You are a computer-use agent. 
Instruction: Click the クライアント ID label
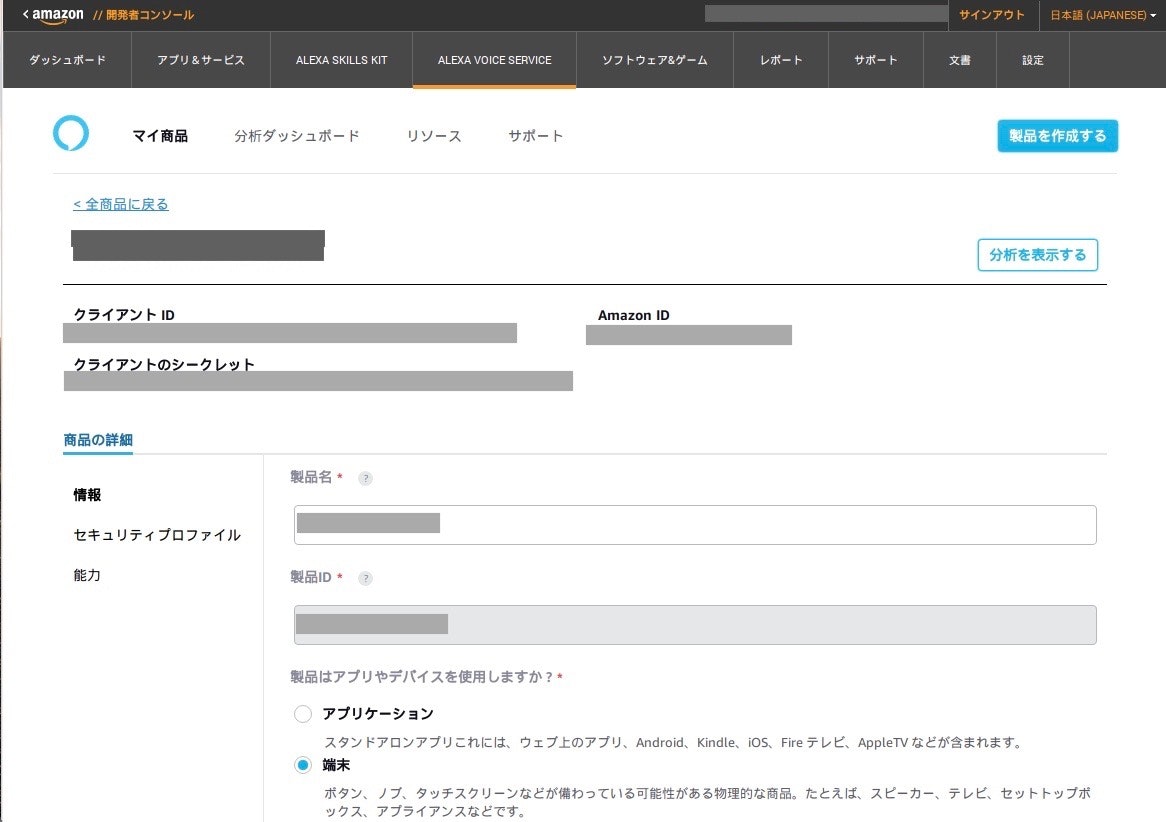(x=124, y=315)
